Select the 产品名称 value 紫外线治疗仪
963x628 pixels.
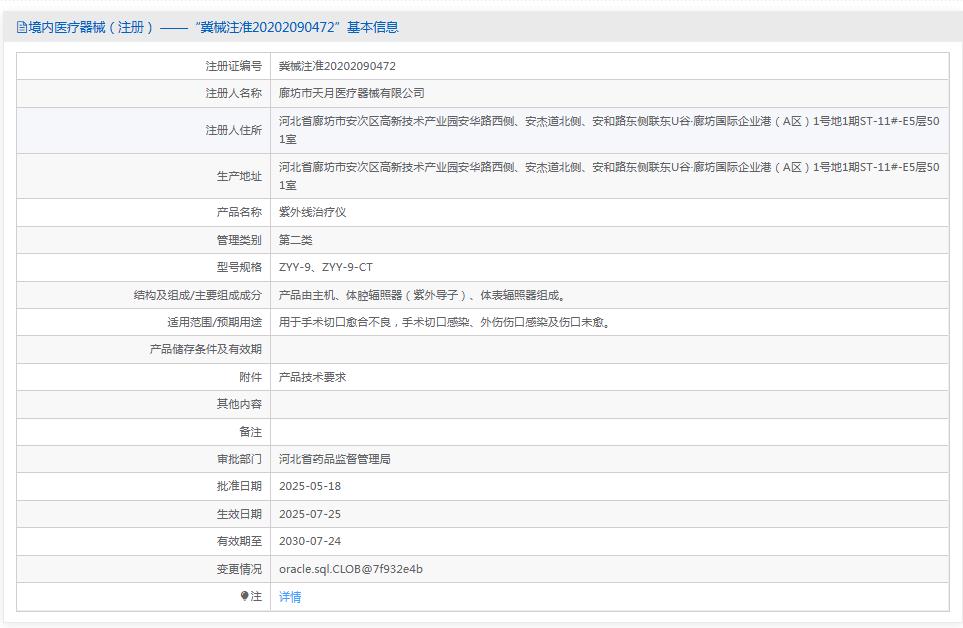click(x=311, y=212)
